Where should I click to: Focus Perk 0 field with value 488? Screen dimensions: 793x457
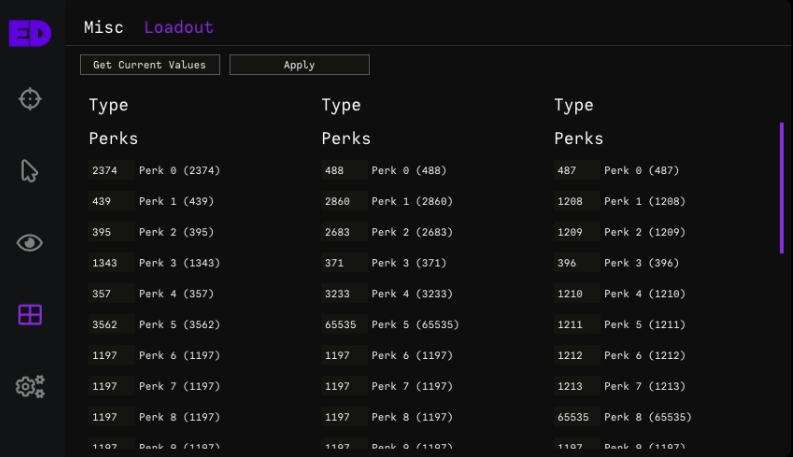[343, 171]
